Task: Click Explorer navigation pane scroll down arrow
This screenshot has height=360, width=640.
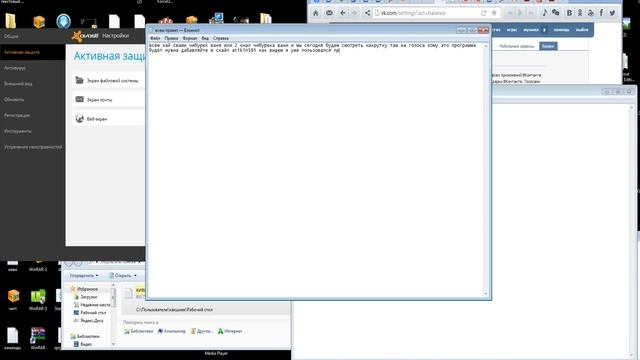Action: click(113, 344)
